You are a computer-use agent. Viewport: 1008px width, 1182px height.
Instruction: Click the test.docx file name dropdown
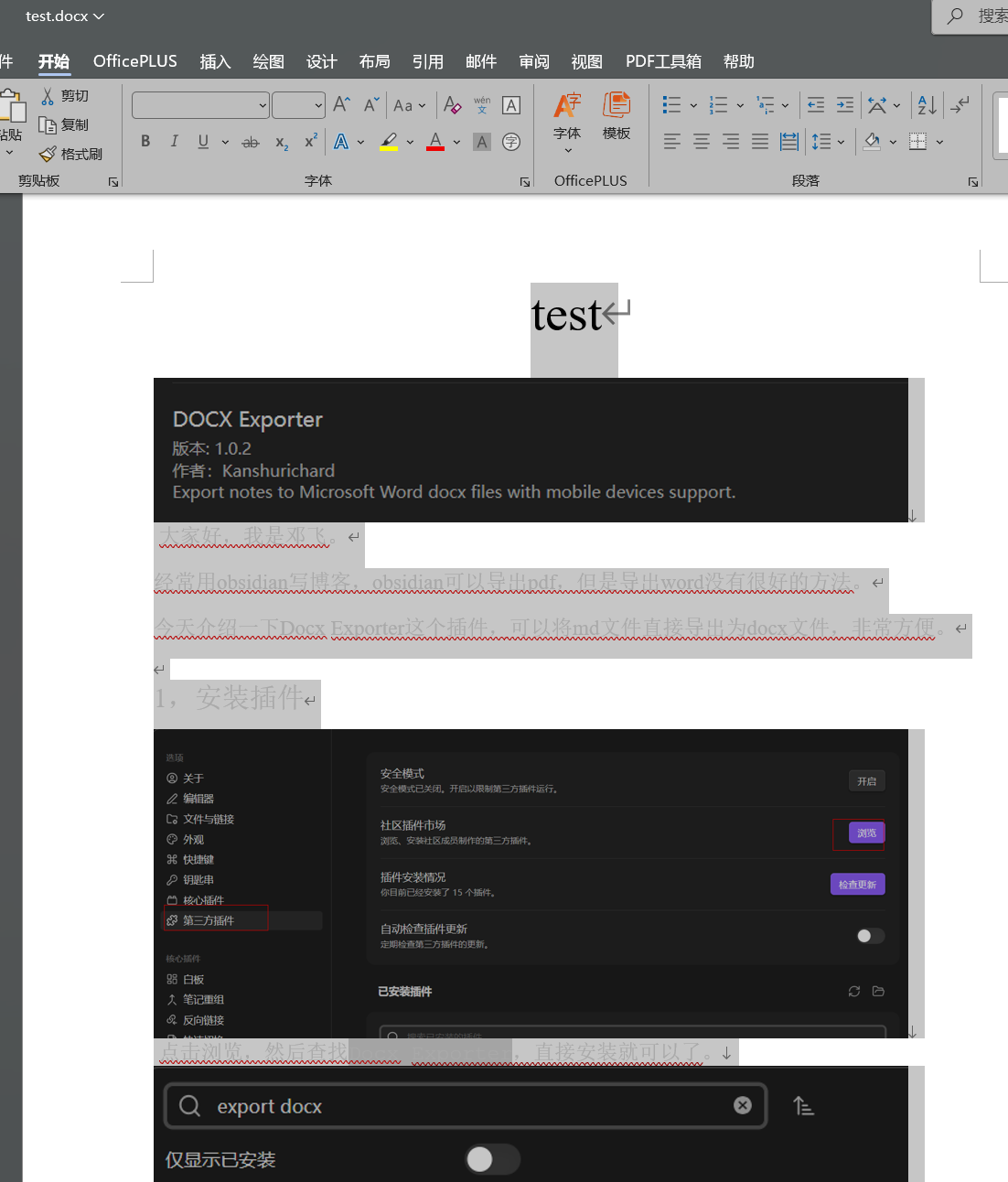65,16
